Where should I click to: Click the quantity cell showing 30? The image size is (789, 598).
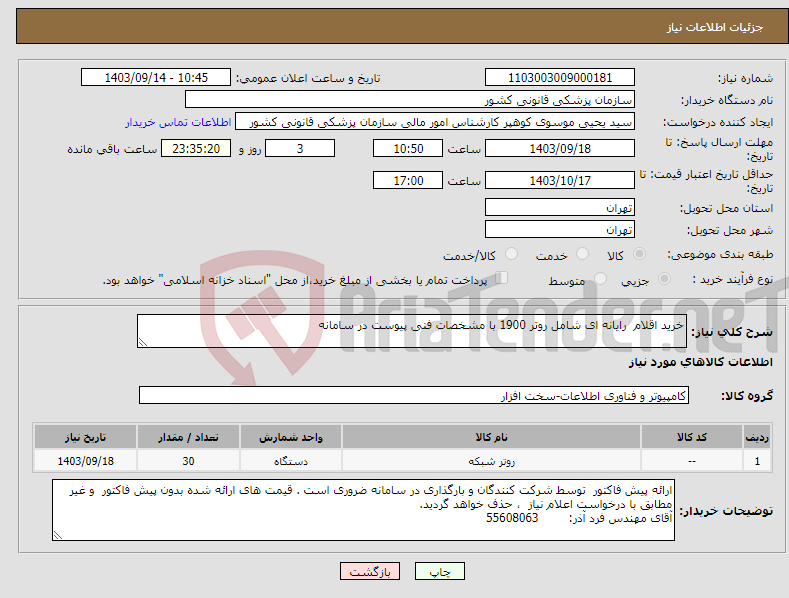coord(188,461)
